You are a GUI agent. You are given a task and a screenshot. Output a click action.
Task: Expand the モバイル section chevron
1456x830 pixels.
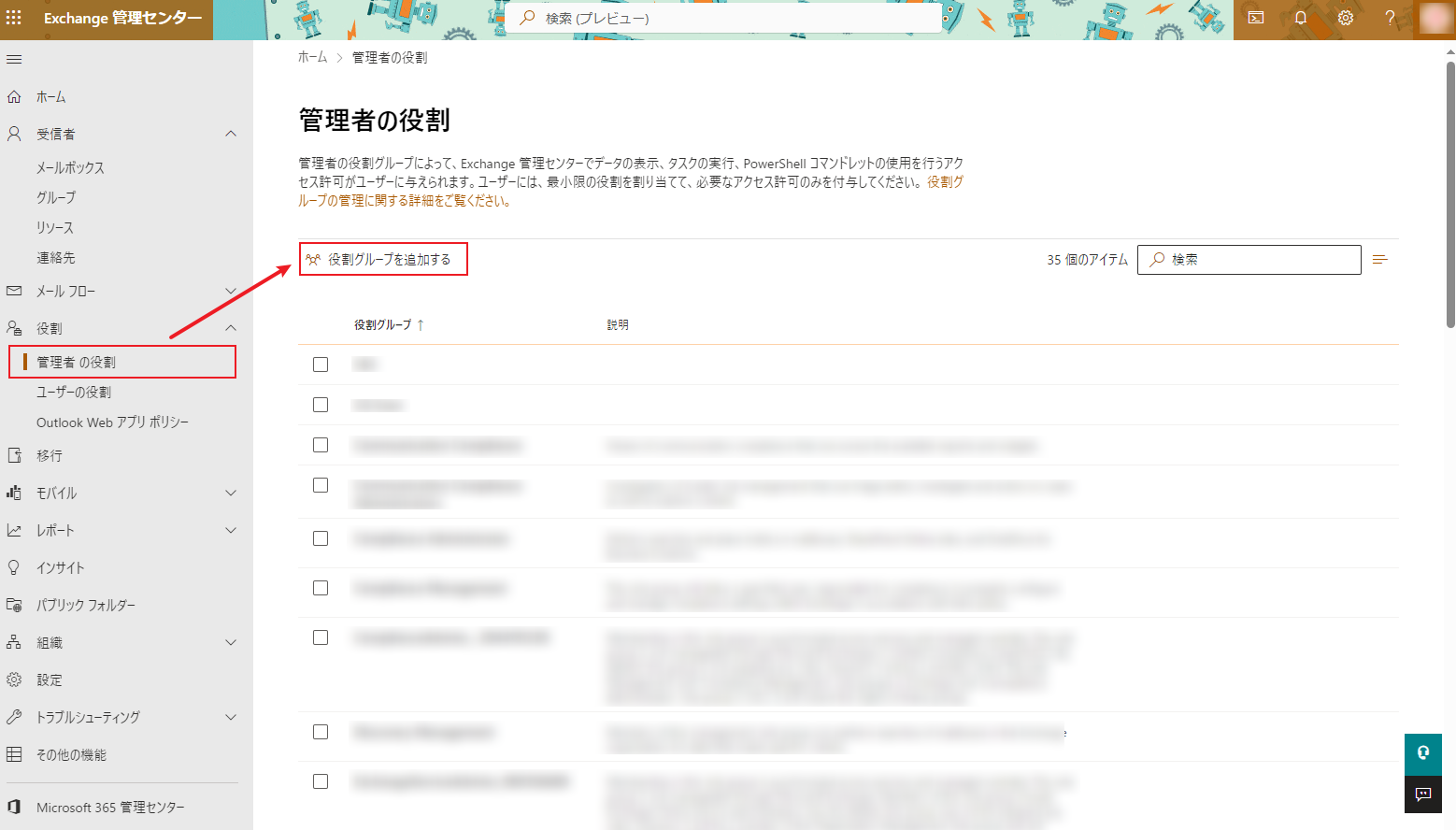(x=231, y=493)
